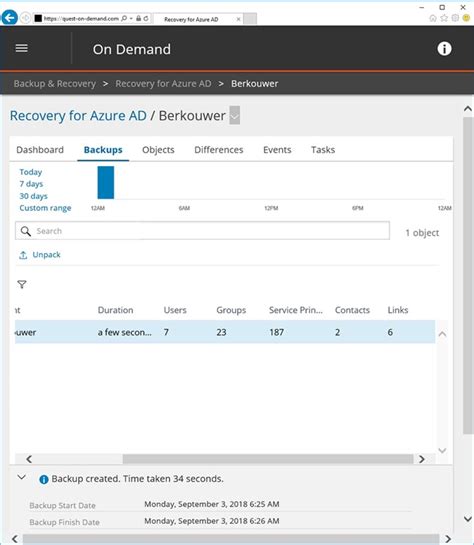This screenshot has height=545, width=474.
Task: Click the Unpack link
Action: pos(47,255)
